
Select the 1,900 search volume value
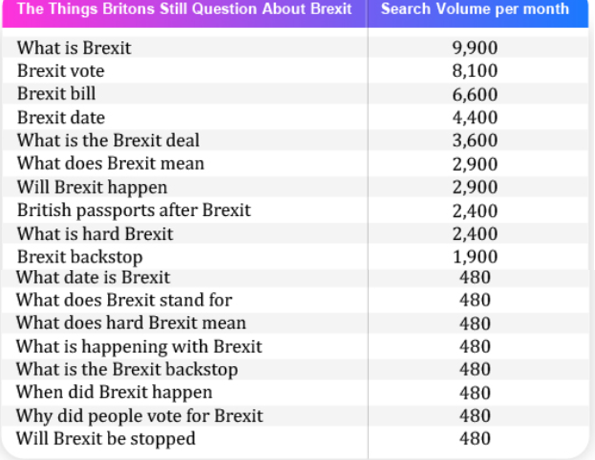click(x=475, y=257)
